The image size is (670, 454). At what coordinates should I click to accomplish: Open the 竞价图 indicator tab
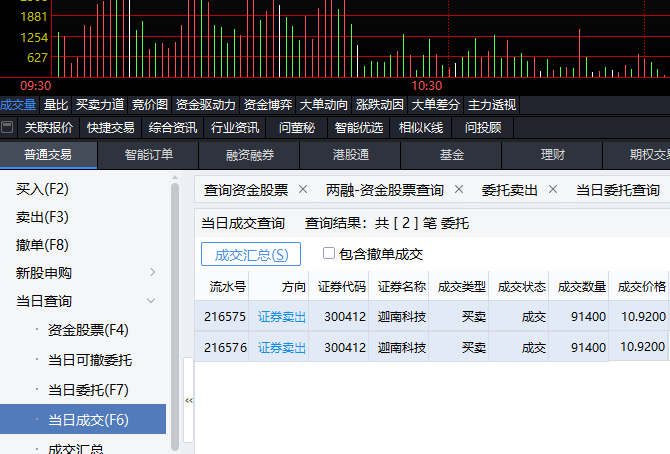point(150,105)
